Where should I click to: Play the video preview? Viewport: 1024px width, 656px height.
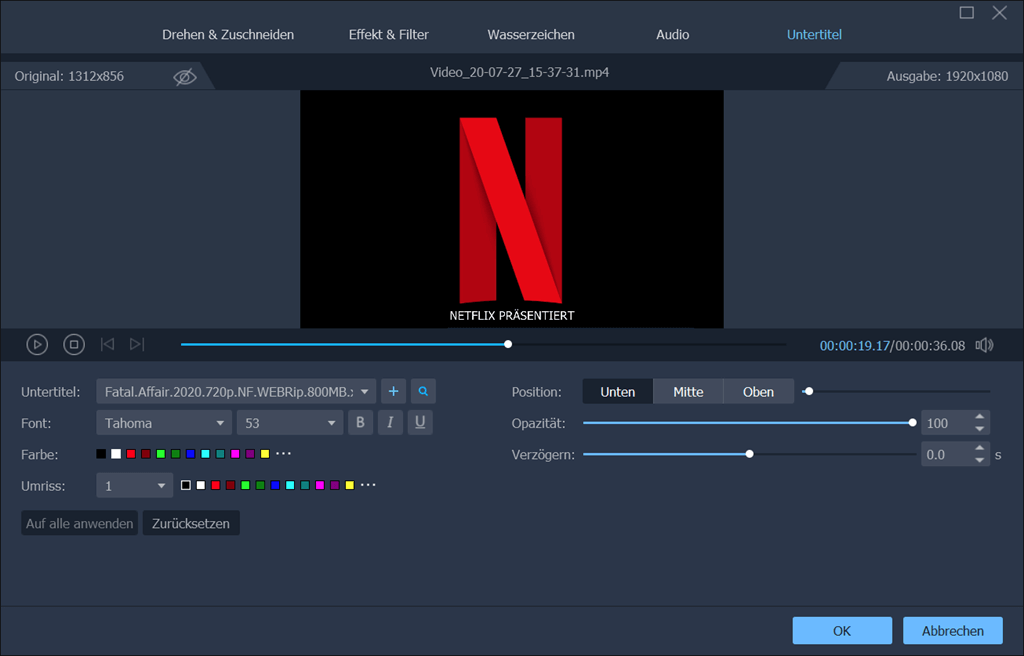coord(37,344)
